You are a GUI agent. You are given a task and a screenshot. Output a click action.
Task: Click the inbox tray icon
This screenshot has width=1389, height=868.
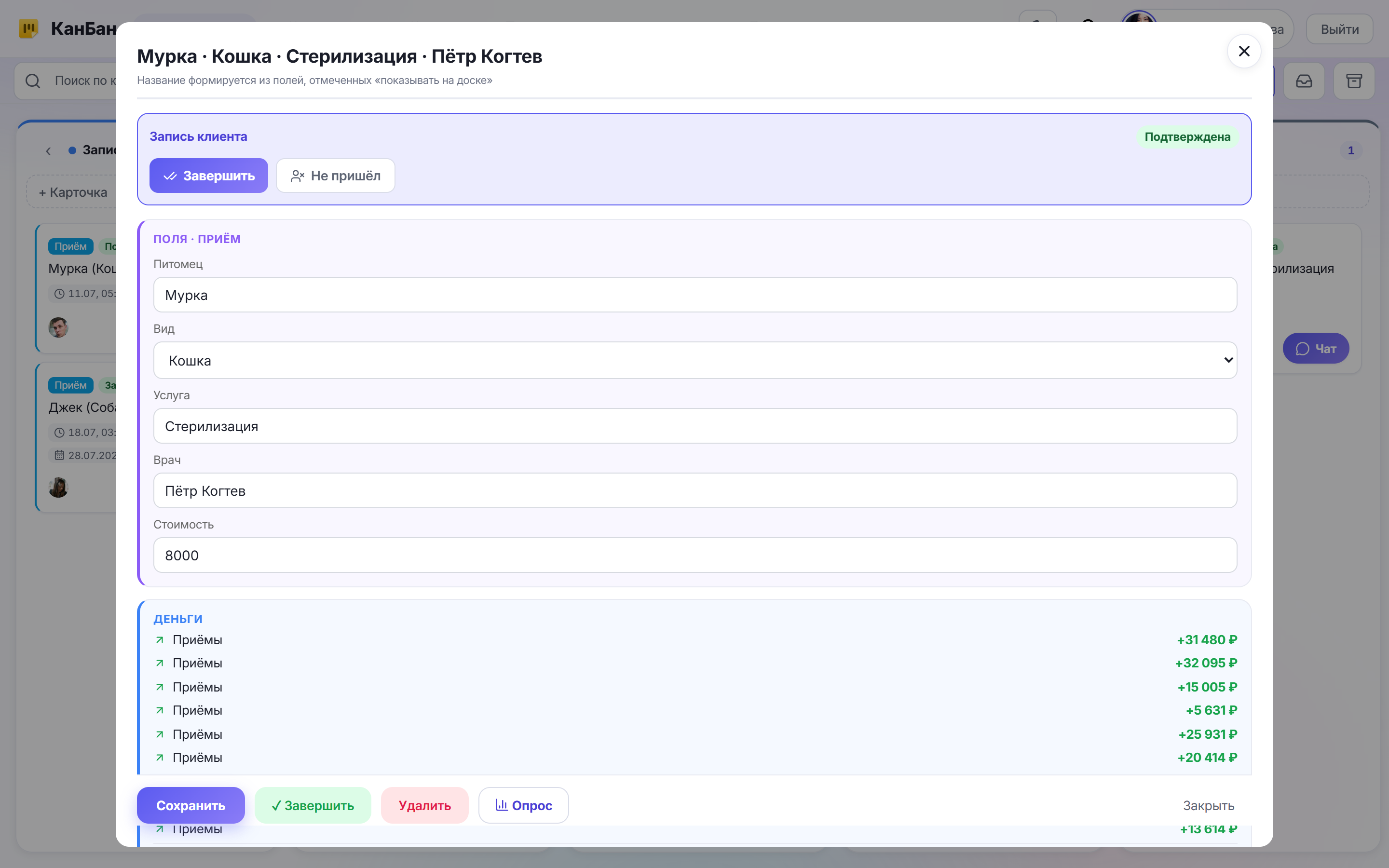1304,81
